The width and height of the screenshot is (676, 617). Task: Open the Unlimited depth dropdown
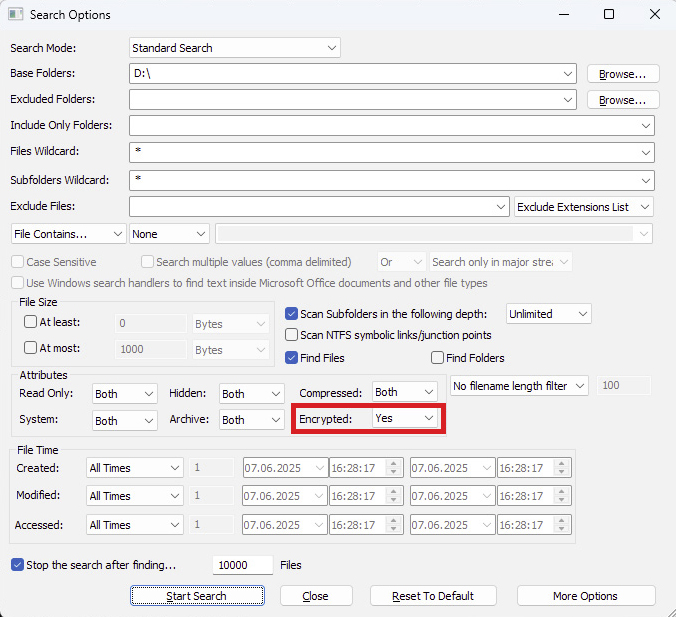pos(548,313)
